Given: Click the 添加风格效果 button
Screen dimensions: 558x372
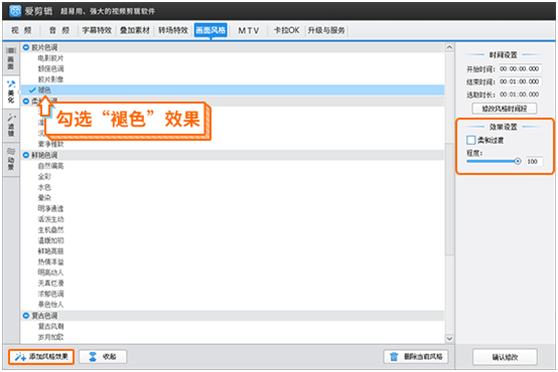Looking at the screenshot, I should point(41,357).
